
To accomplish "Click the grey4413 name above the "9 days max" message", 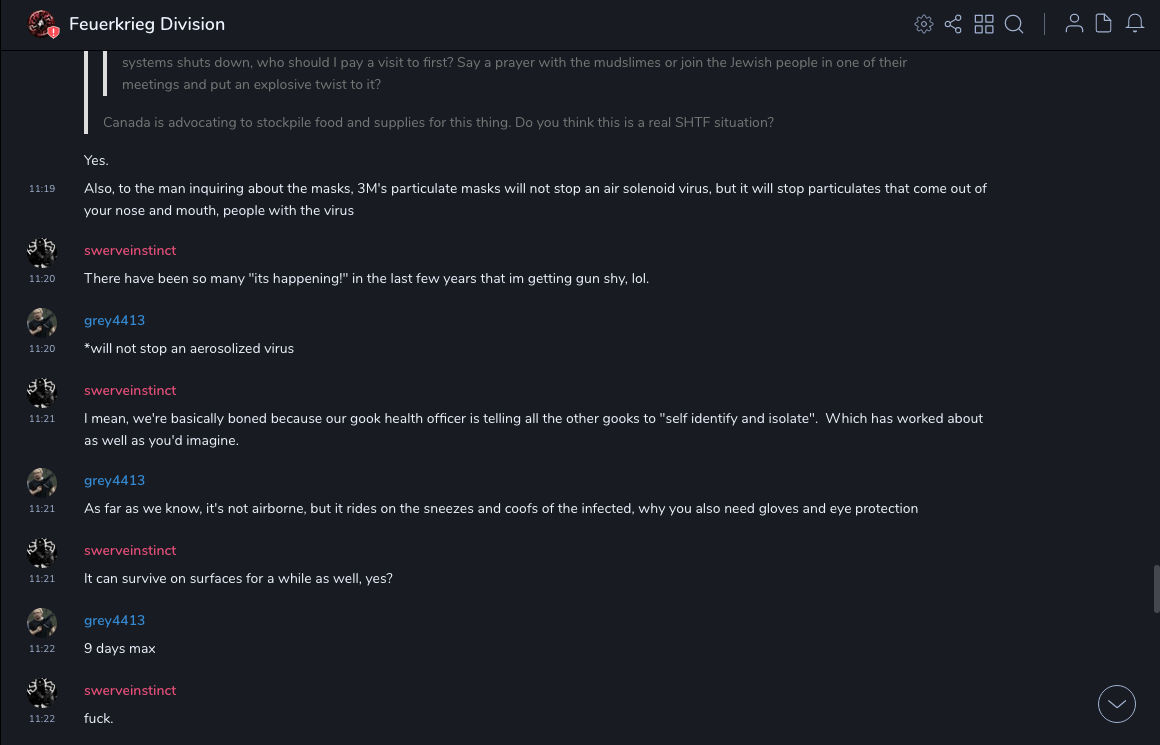I will [114, 620].
